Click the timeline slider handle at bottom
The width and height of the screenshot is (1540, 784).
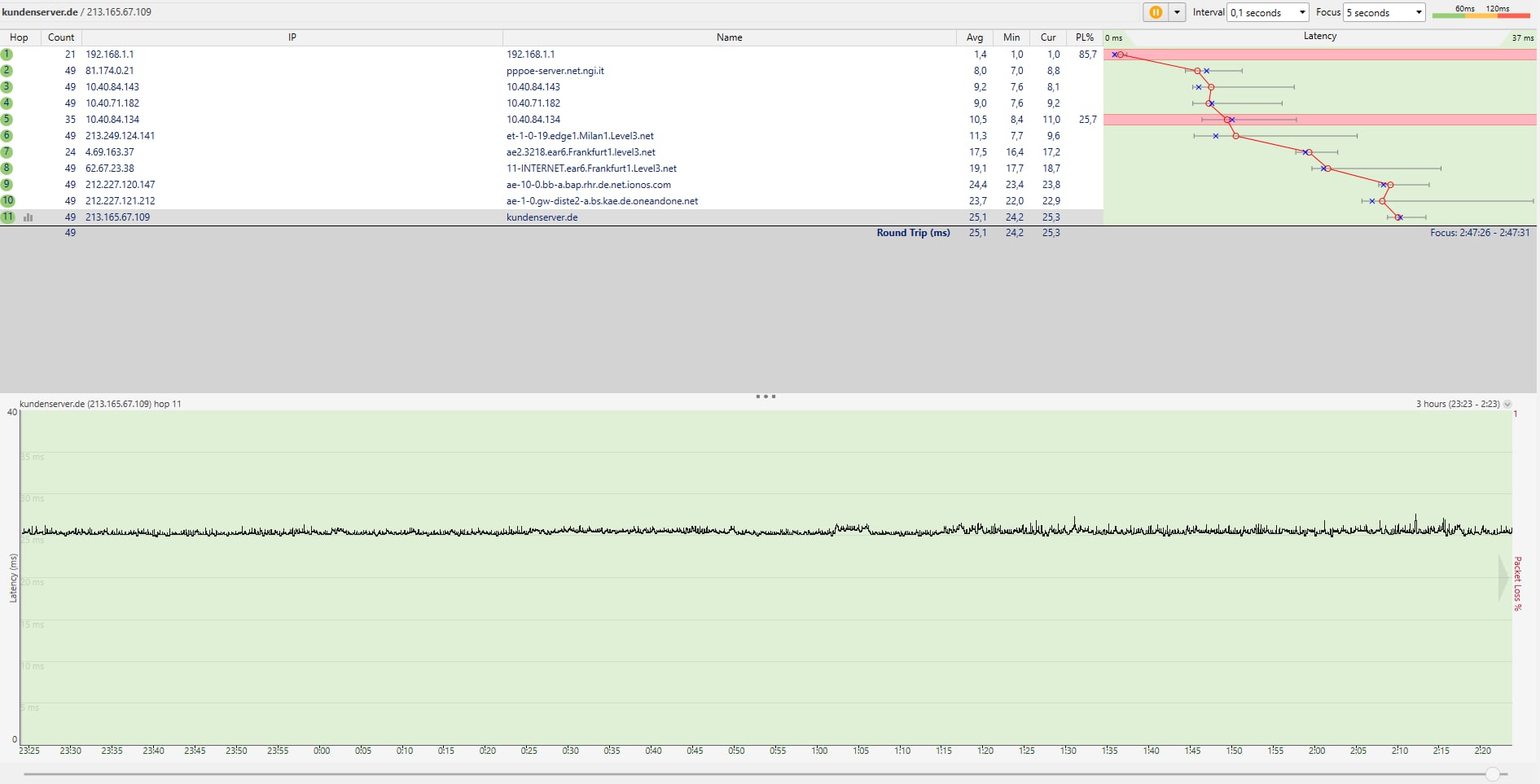(x=1493, y=774)
